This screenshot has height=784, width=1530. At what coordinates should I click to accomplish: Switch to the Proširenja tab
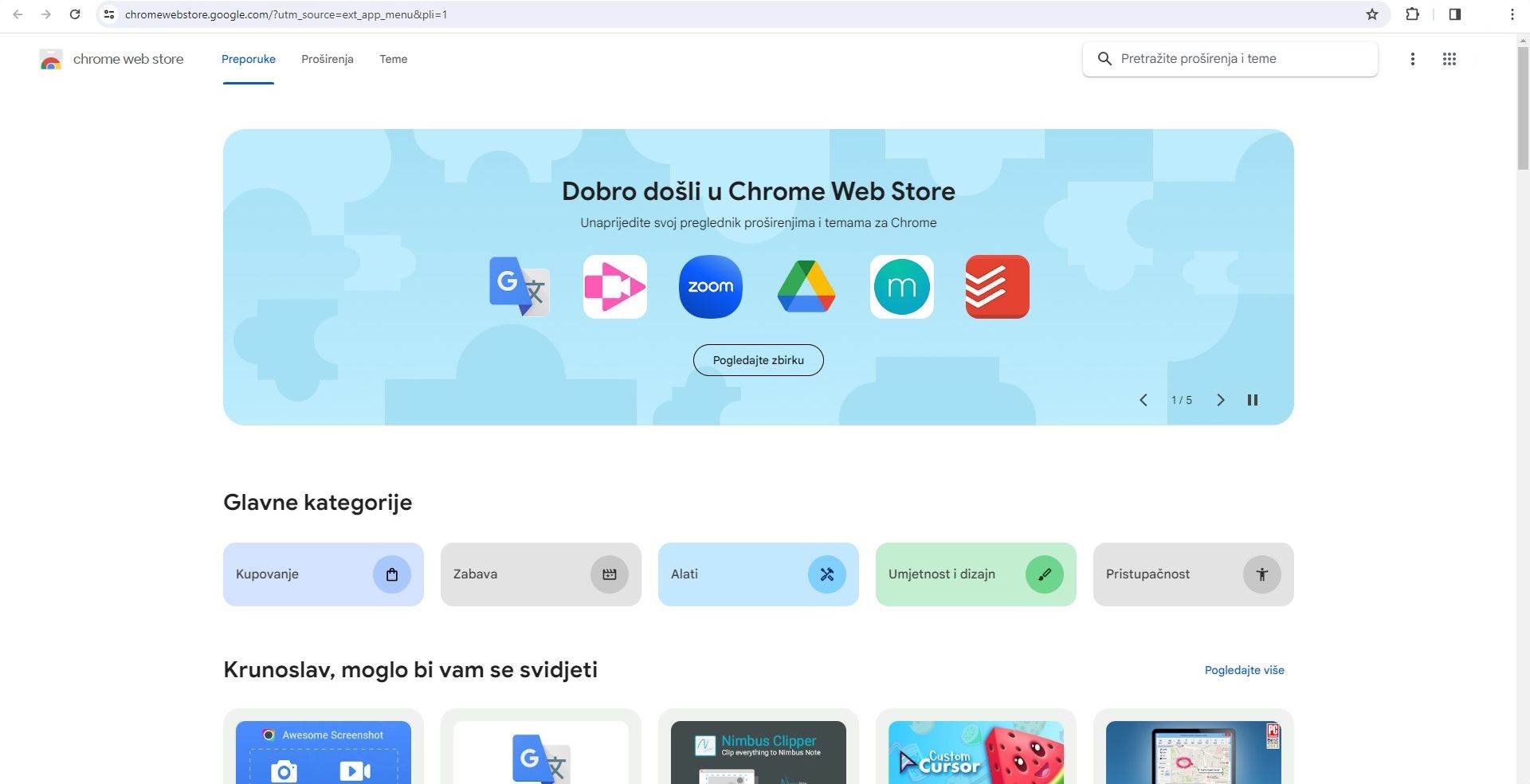click(x=328, y=59)
